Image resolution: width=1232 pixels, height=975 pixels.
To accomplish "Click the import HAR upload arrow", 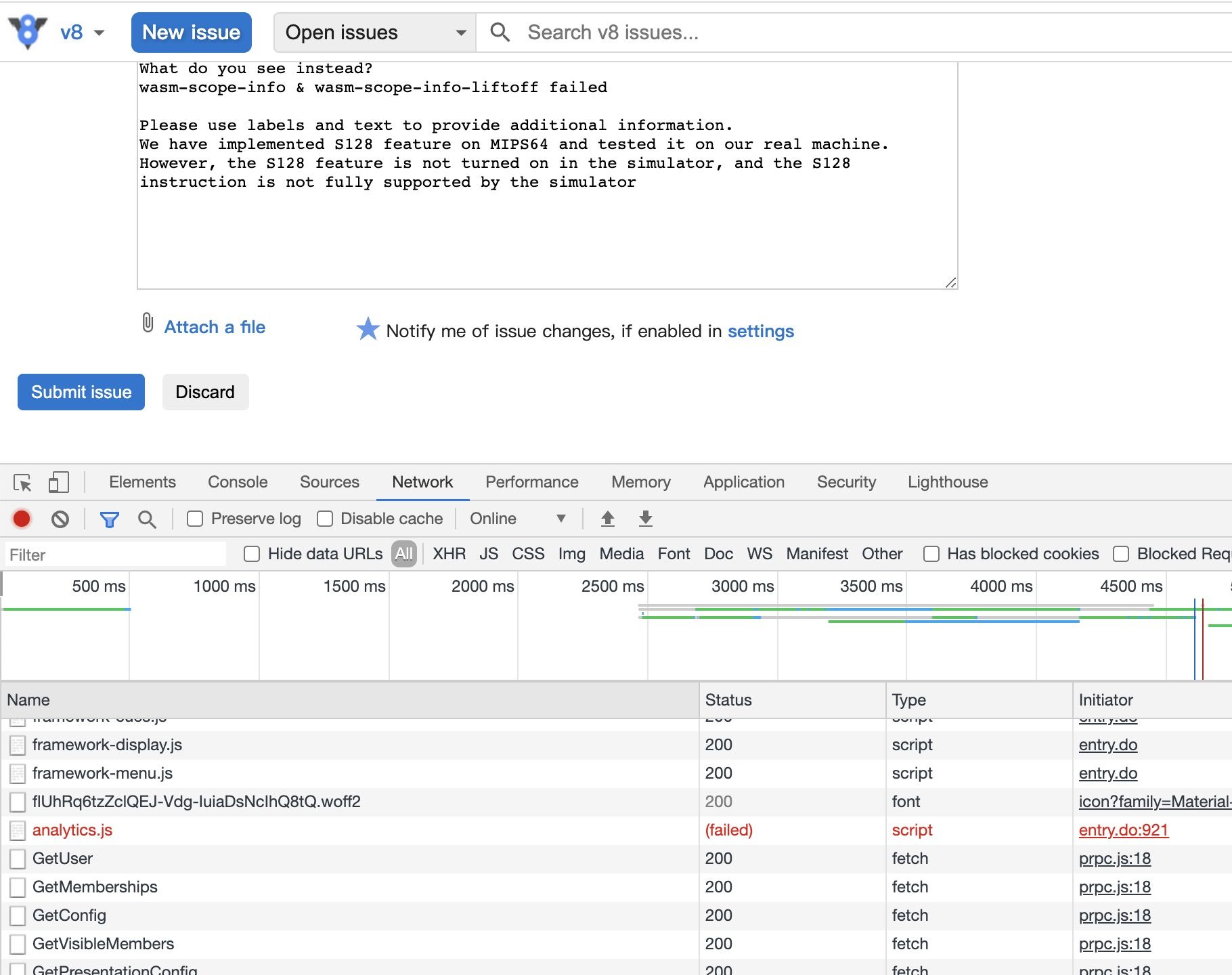I will (x=607, y=519).
